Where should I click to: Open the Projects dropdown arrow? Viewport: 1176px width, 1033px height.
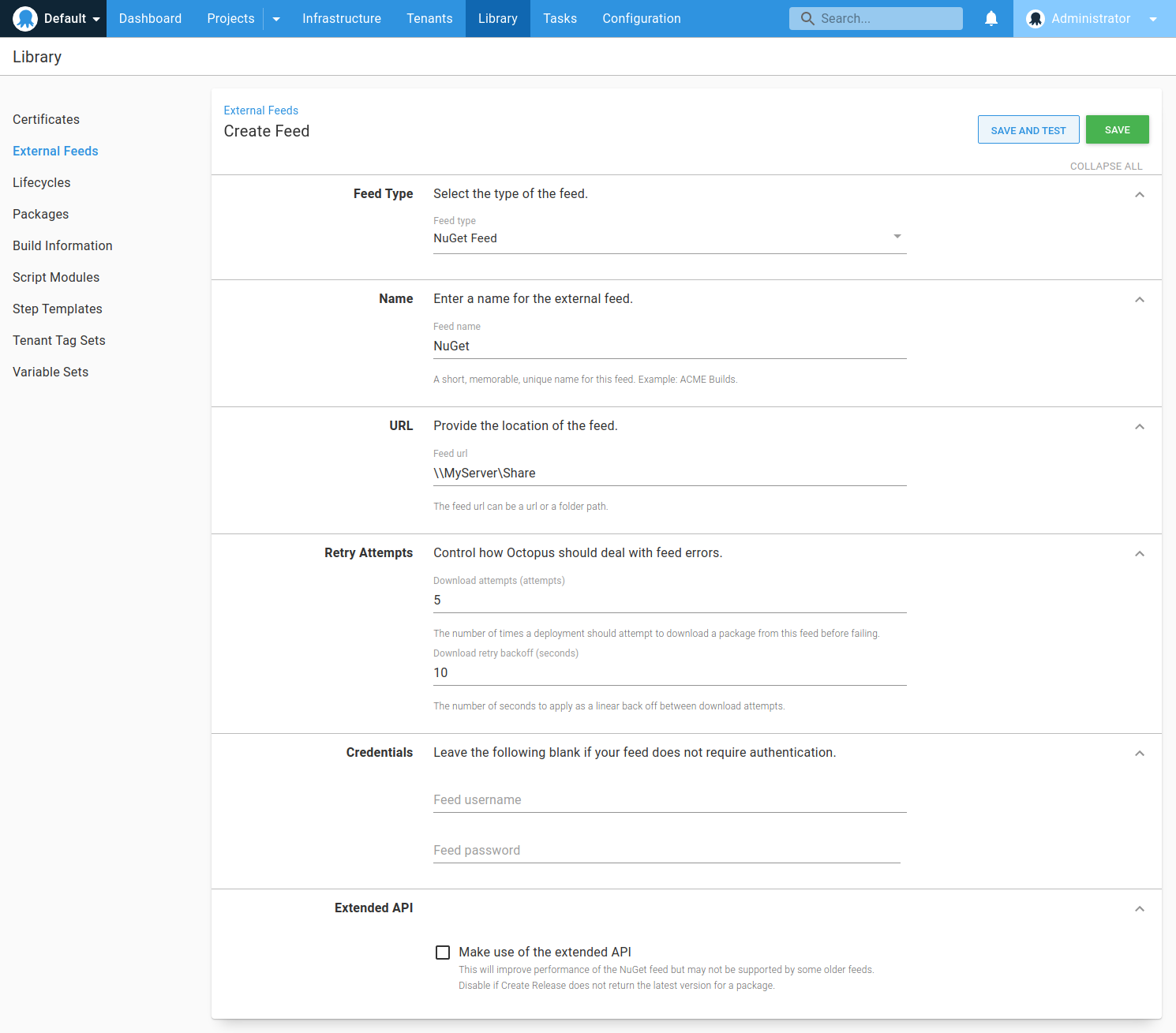tap(276, 19)
